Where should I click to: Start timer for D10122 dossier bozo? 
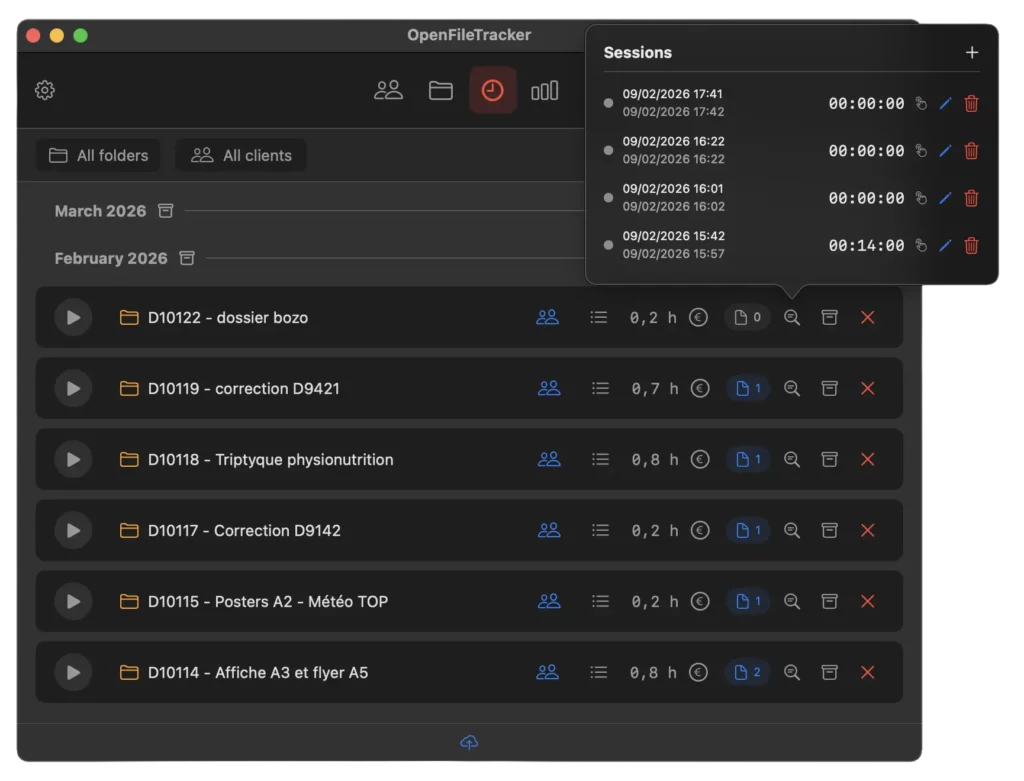(x=73, y=317)
